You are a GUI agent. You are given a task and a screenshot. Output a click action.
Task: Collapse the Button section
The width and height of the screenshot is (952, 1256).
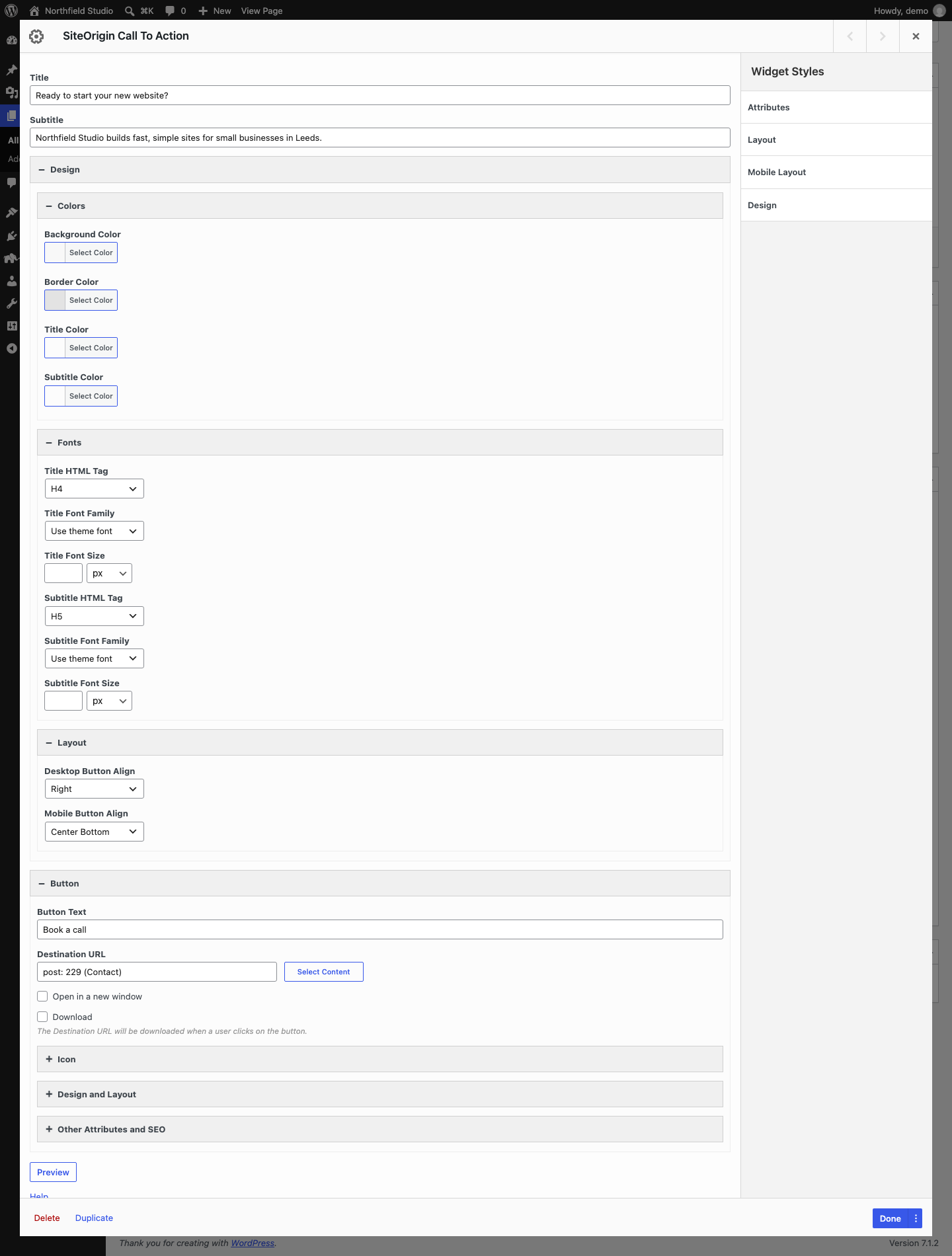click(x=379, y=883)
